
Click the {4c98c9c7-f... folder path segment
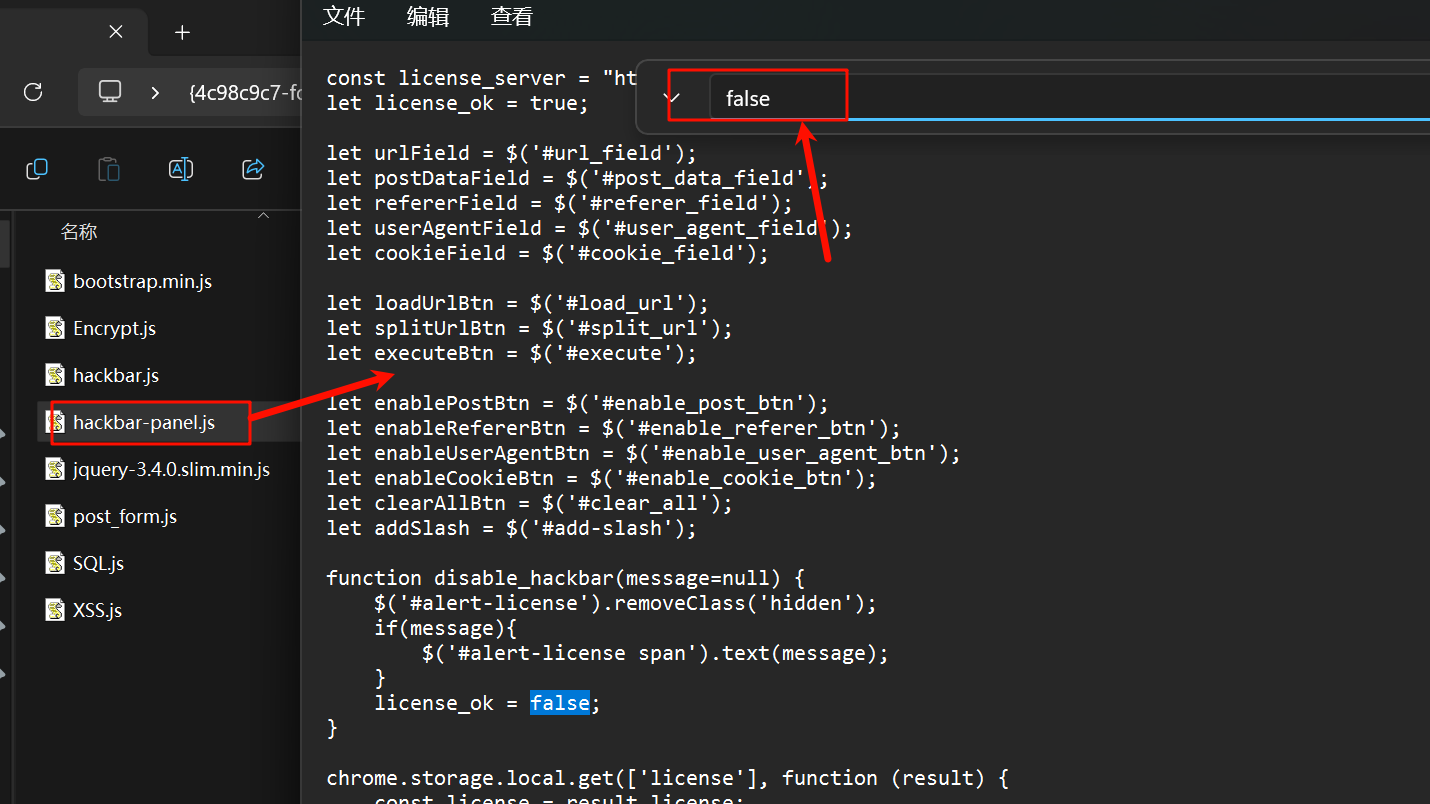244,93
